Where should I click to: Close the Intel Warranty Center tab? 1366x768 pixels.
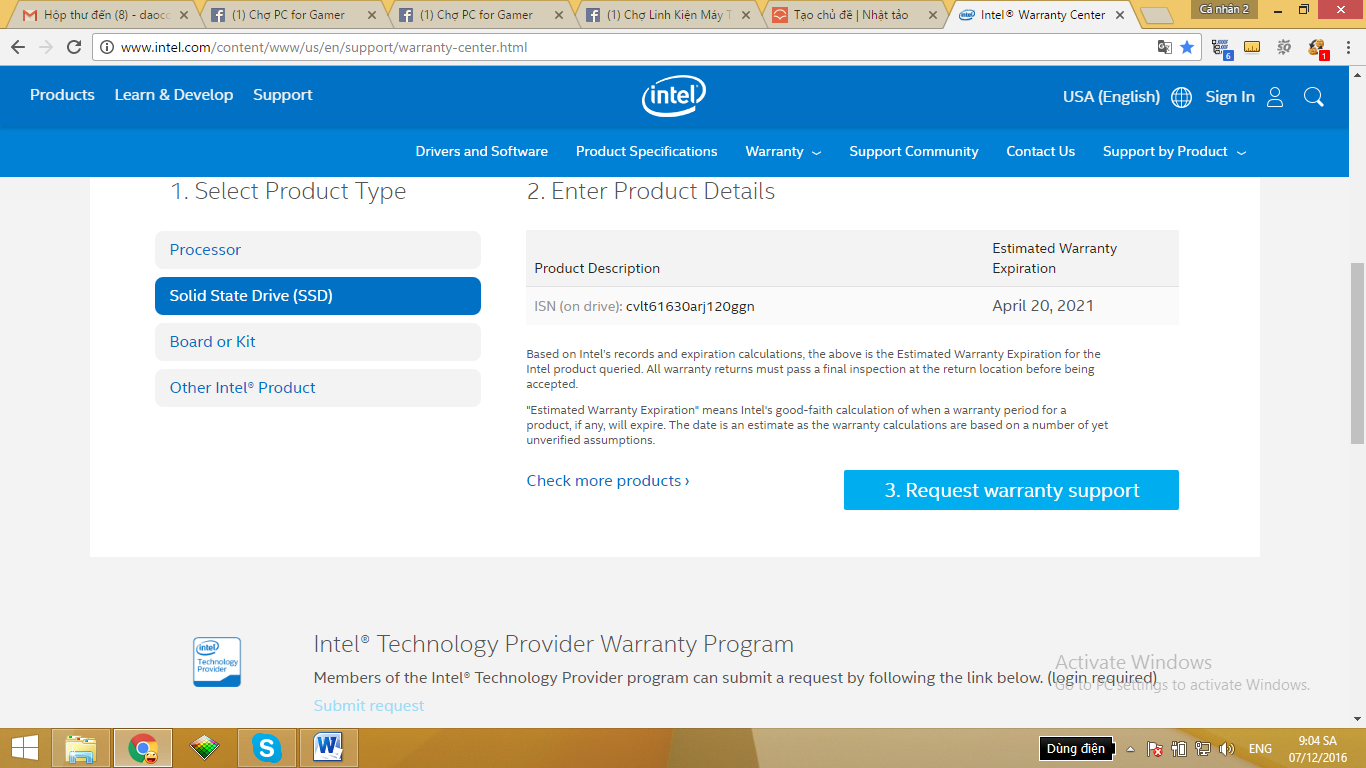click(x=1119, y=15)
